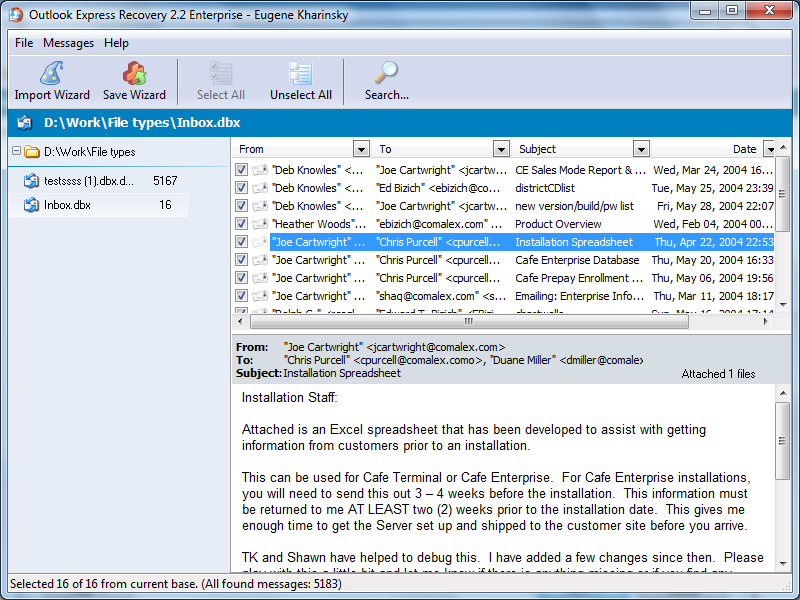Minimize the Outlook Express Recovery window
The width and height of the screenshot is (800, 600).
point(705,11)
